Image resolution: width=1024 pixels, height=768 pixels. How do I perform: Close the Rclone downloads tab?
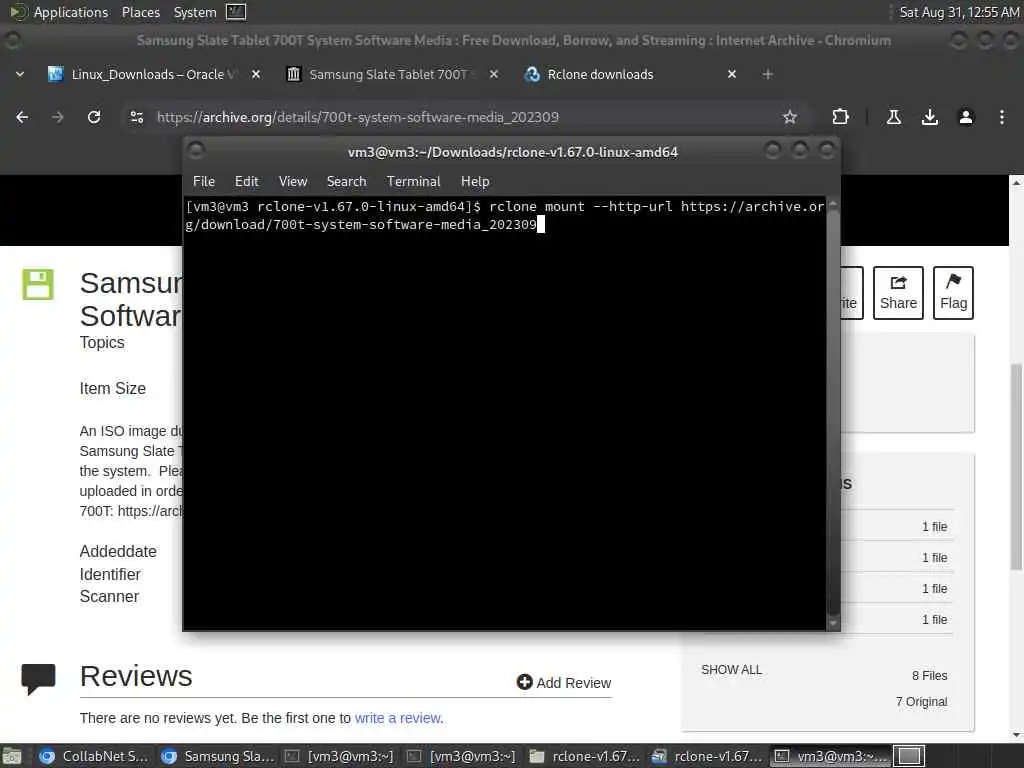click(731, 74)
